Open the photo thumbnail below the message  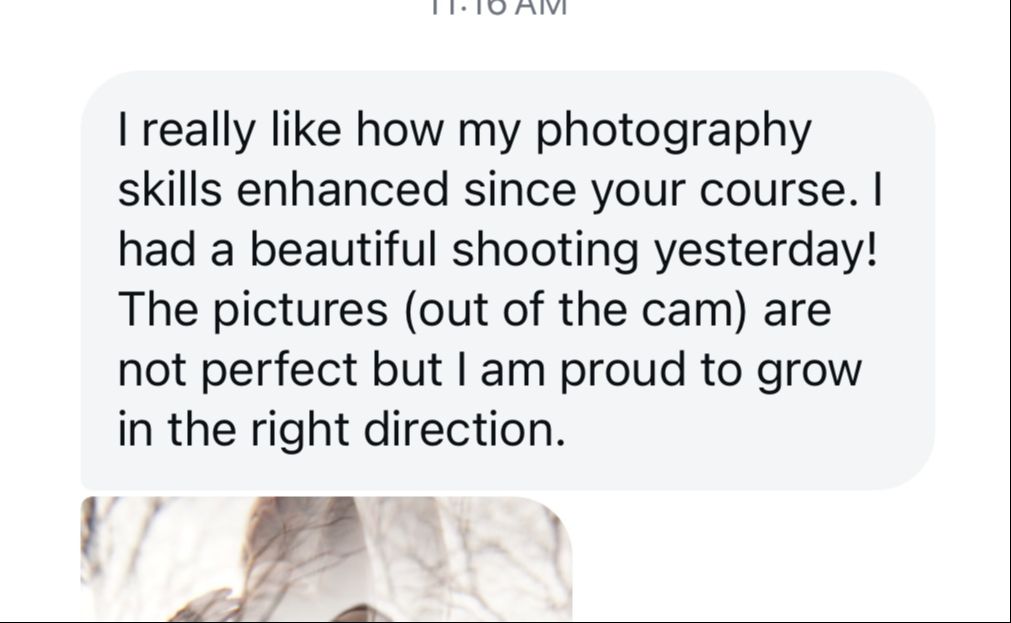click(326, 558)
